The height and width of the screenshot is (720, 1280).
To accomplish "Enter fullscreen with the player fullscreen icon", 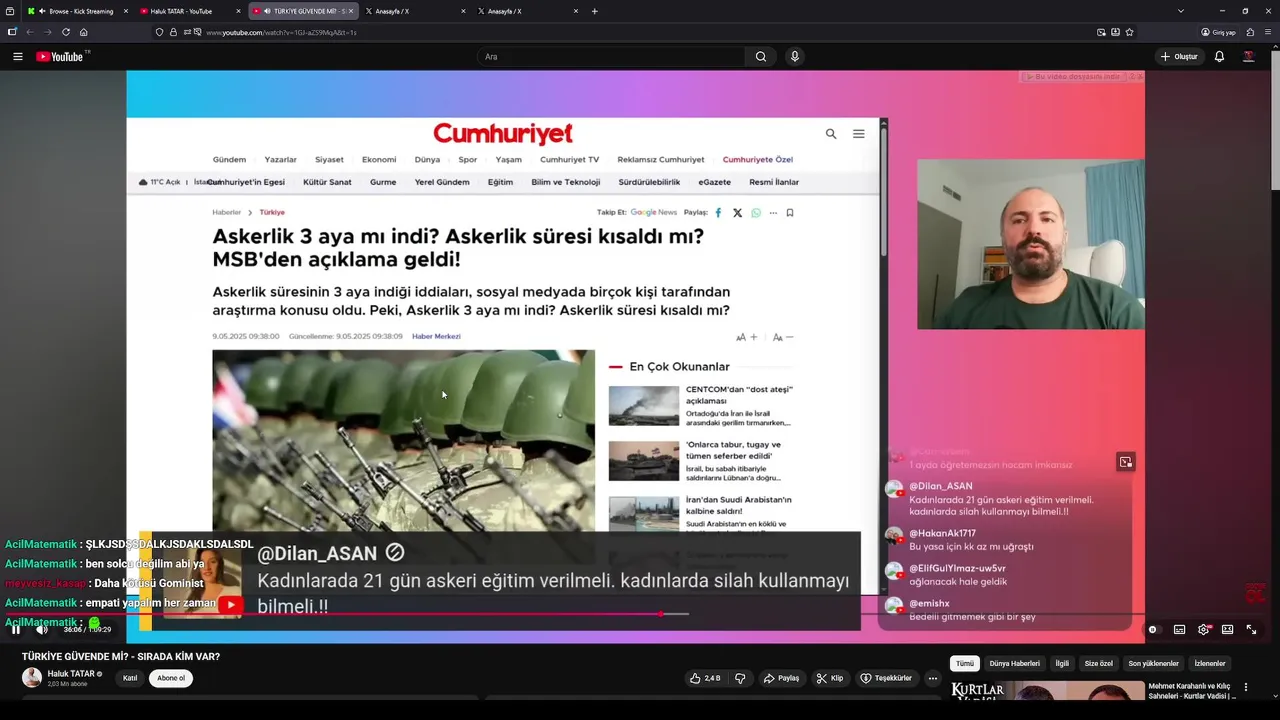I will click(1251, 629).
